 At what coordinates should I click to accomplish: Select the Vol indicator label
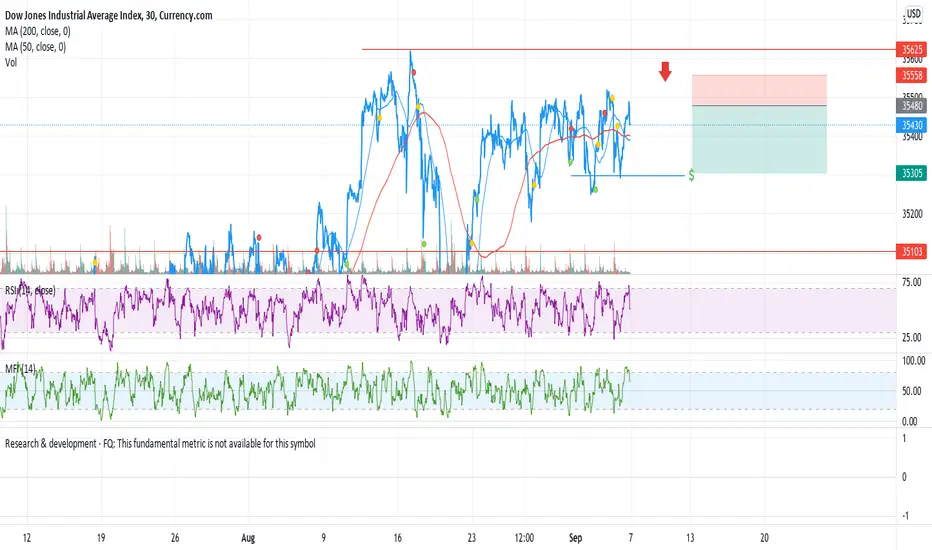11,62
